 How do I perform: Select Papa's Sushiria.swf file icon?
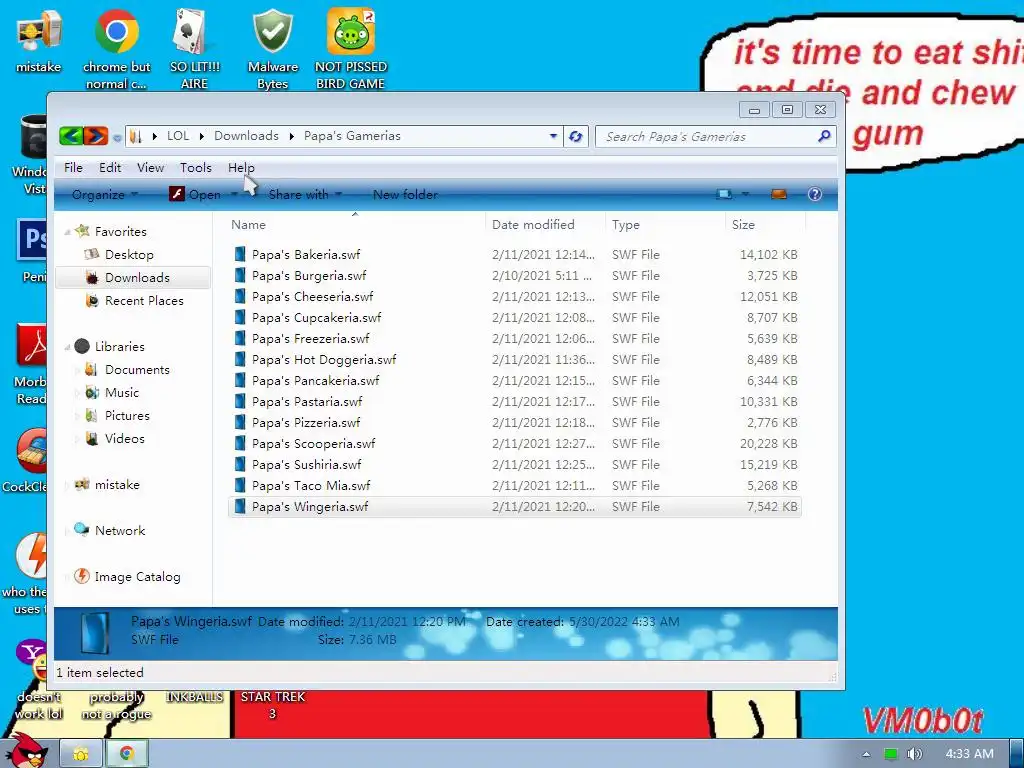pyautogui.click(x=240, y=464)
